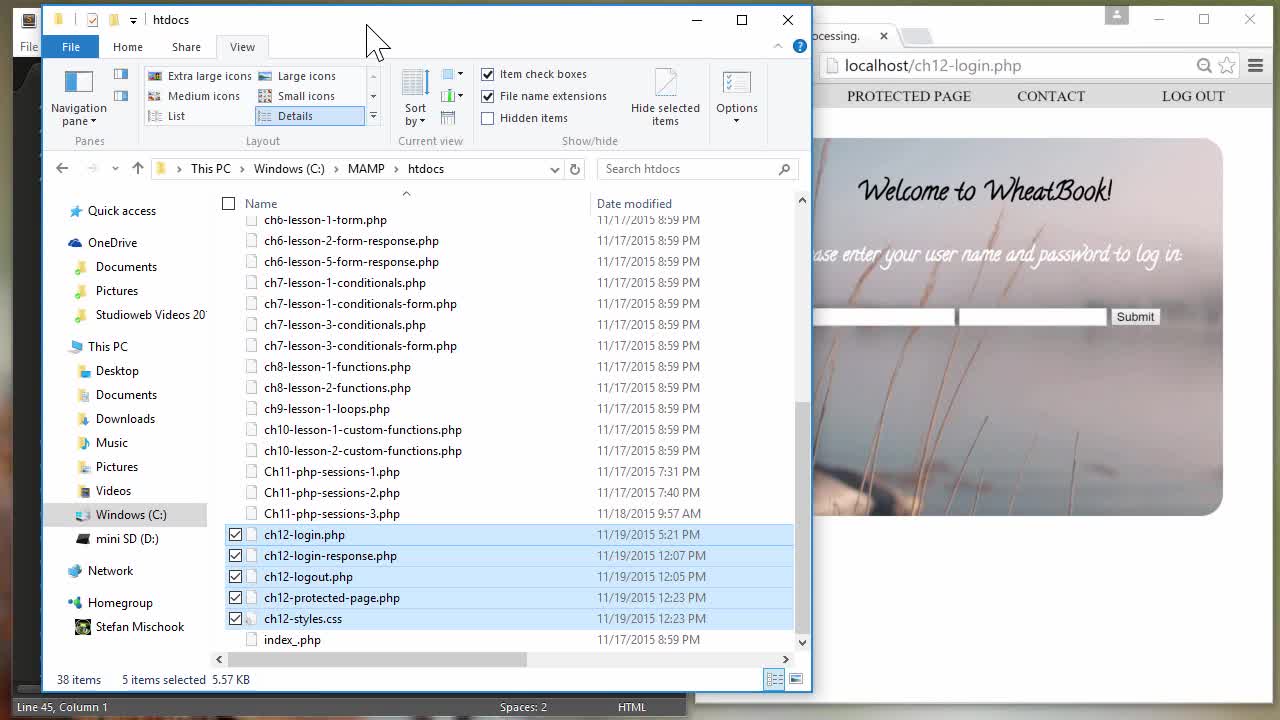Open CONTACT nav link in browser
This screenshot has height=720, width=1280.
[1051, 96]
